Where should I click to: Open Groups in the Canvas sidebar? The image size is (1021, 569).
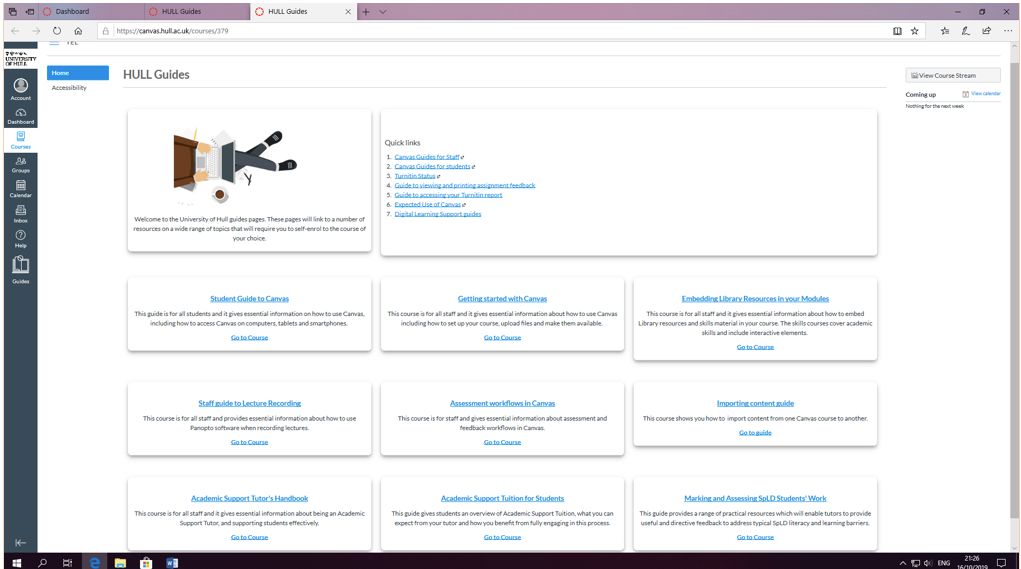21,165
